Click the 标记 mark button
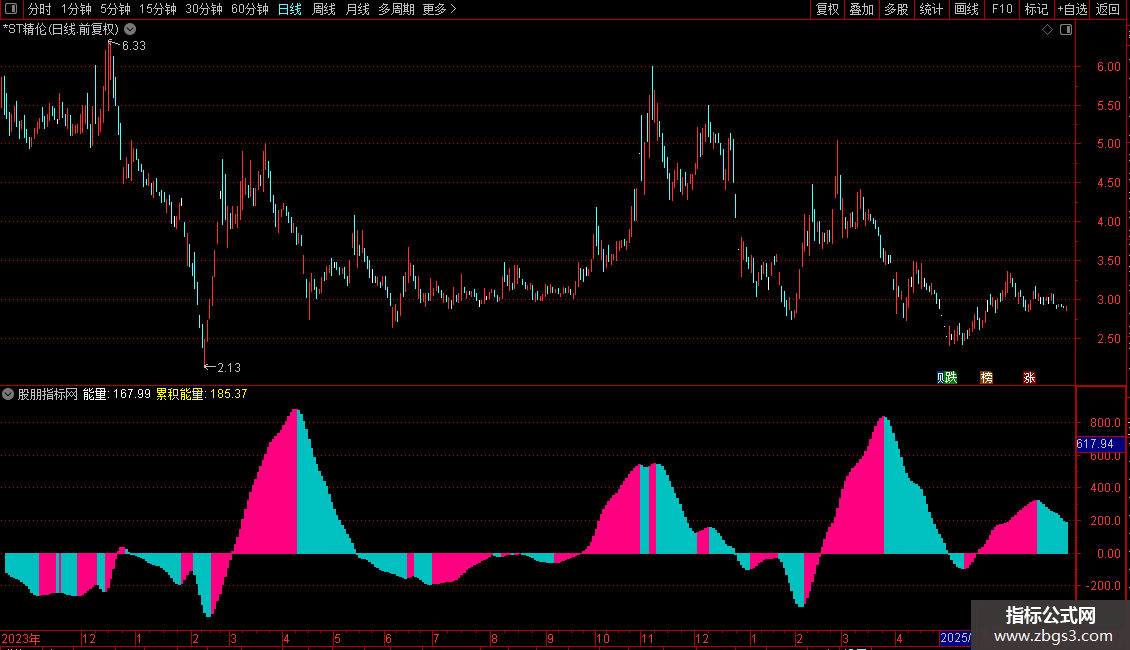 [x=1036, y=9]
